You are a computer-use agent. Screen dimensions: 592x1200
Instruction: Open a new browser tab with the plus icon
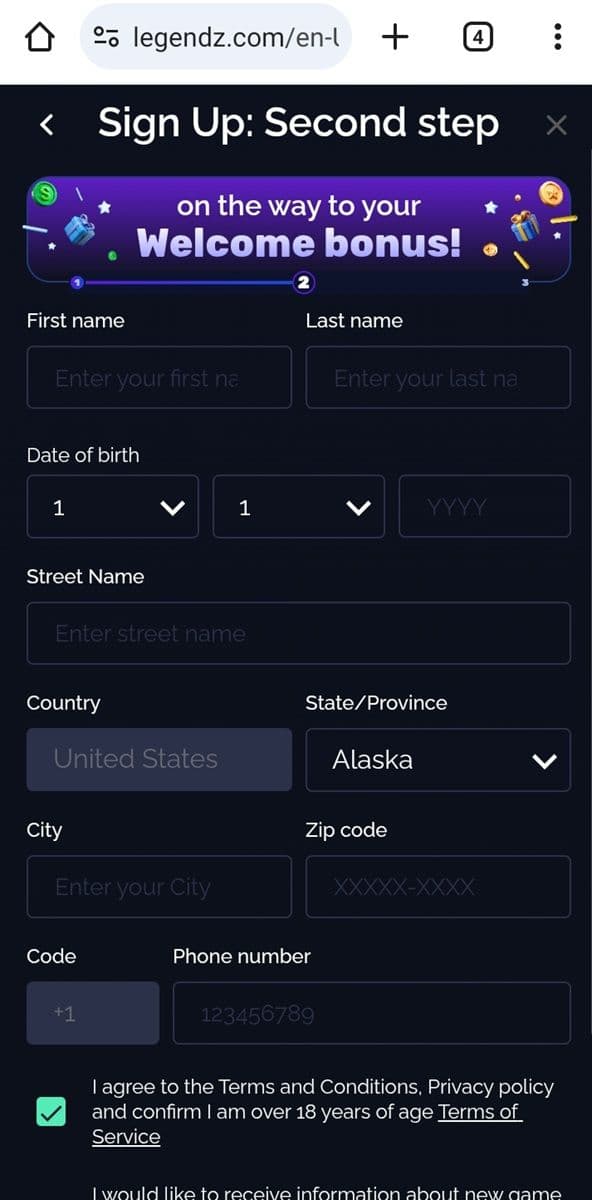click(x=394, y=36)
